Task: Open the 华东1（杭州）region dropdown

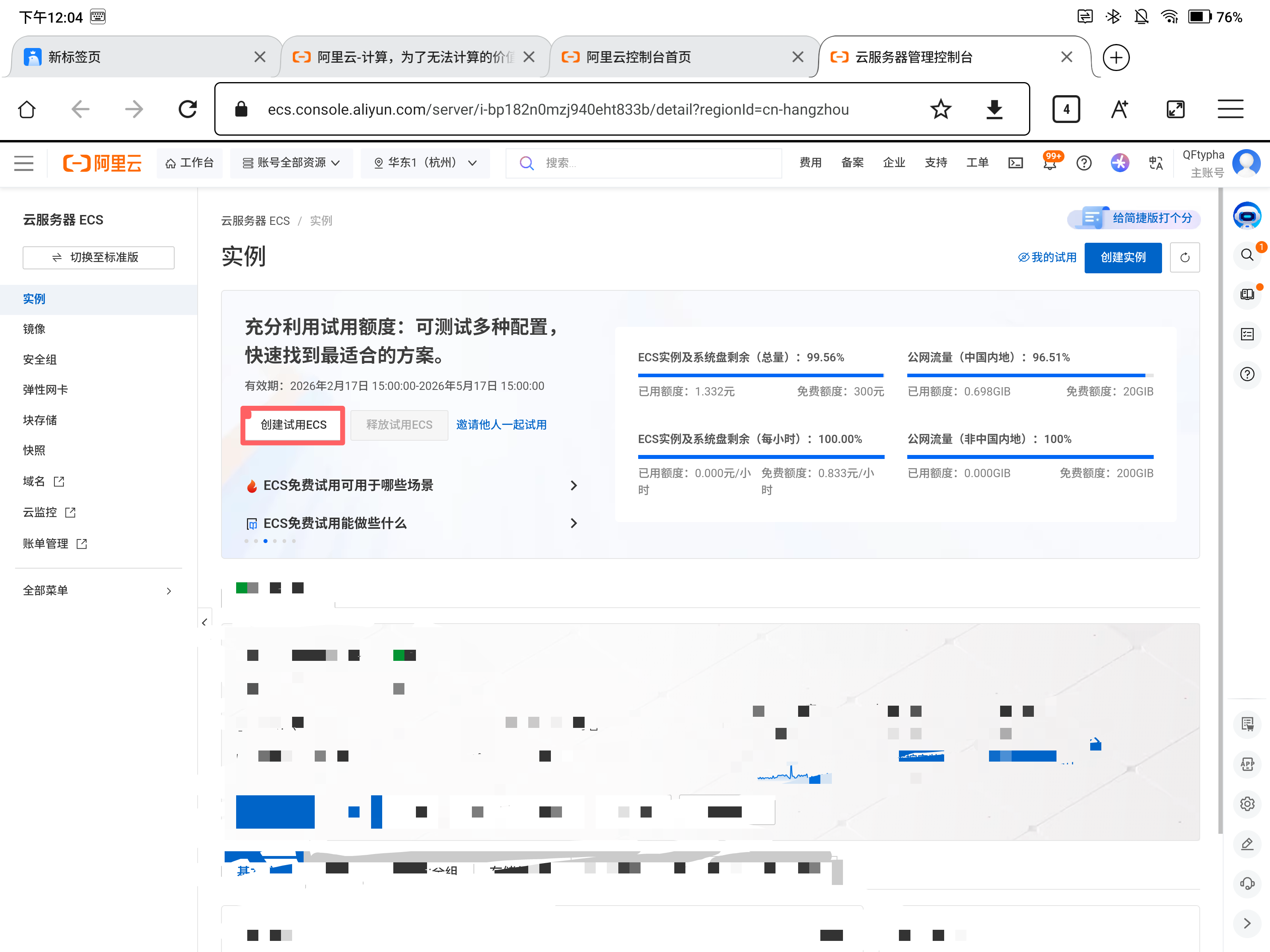Action: [425, 163]
